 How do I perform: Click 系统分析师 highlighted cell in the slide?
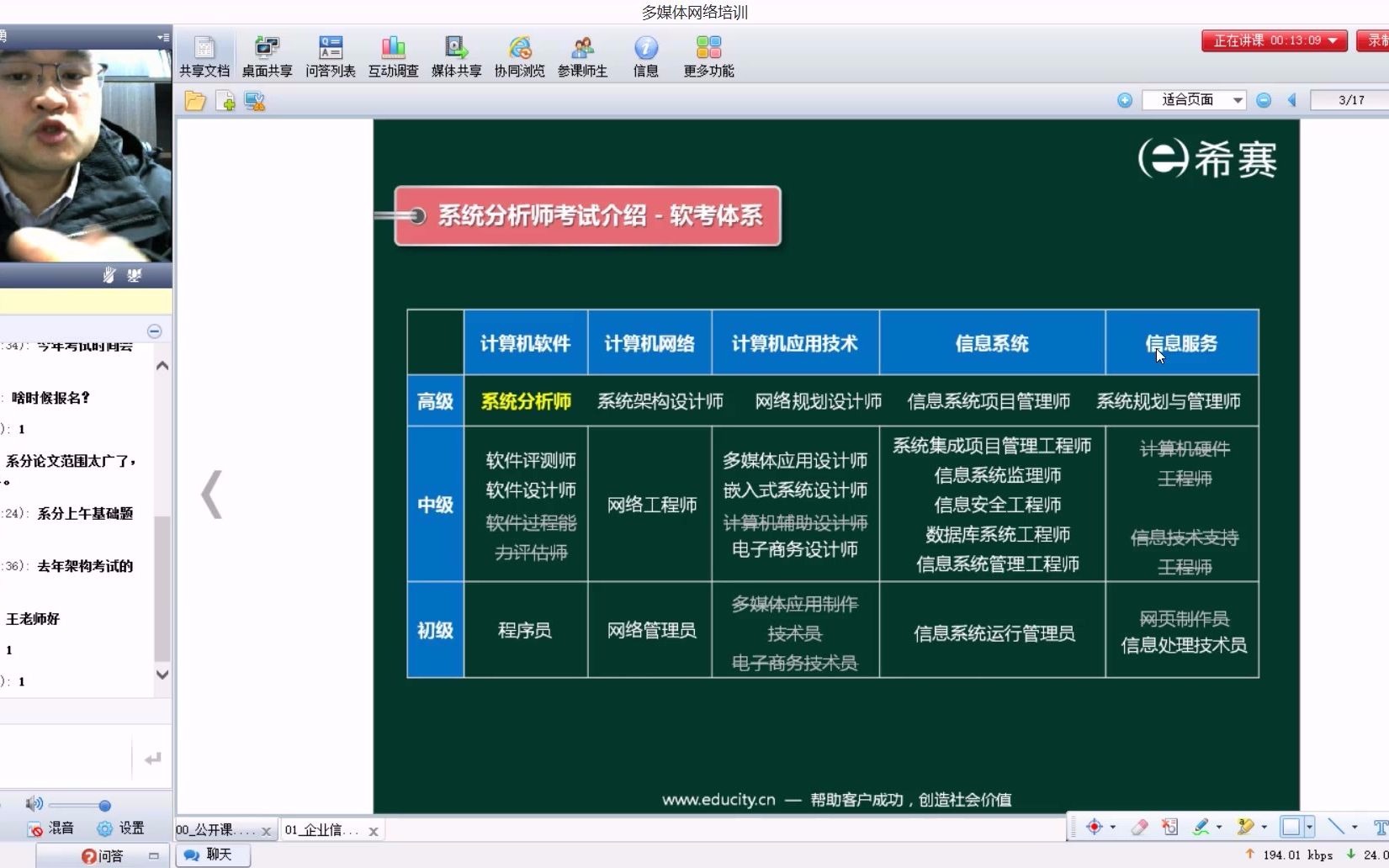pyautogui.click(x=526, y=401)
